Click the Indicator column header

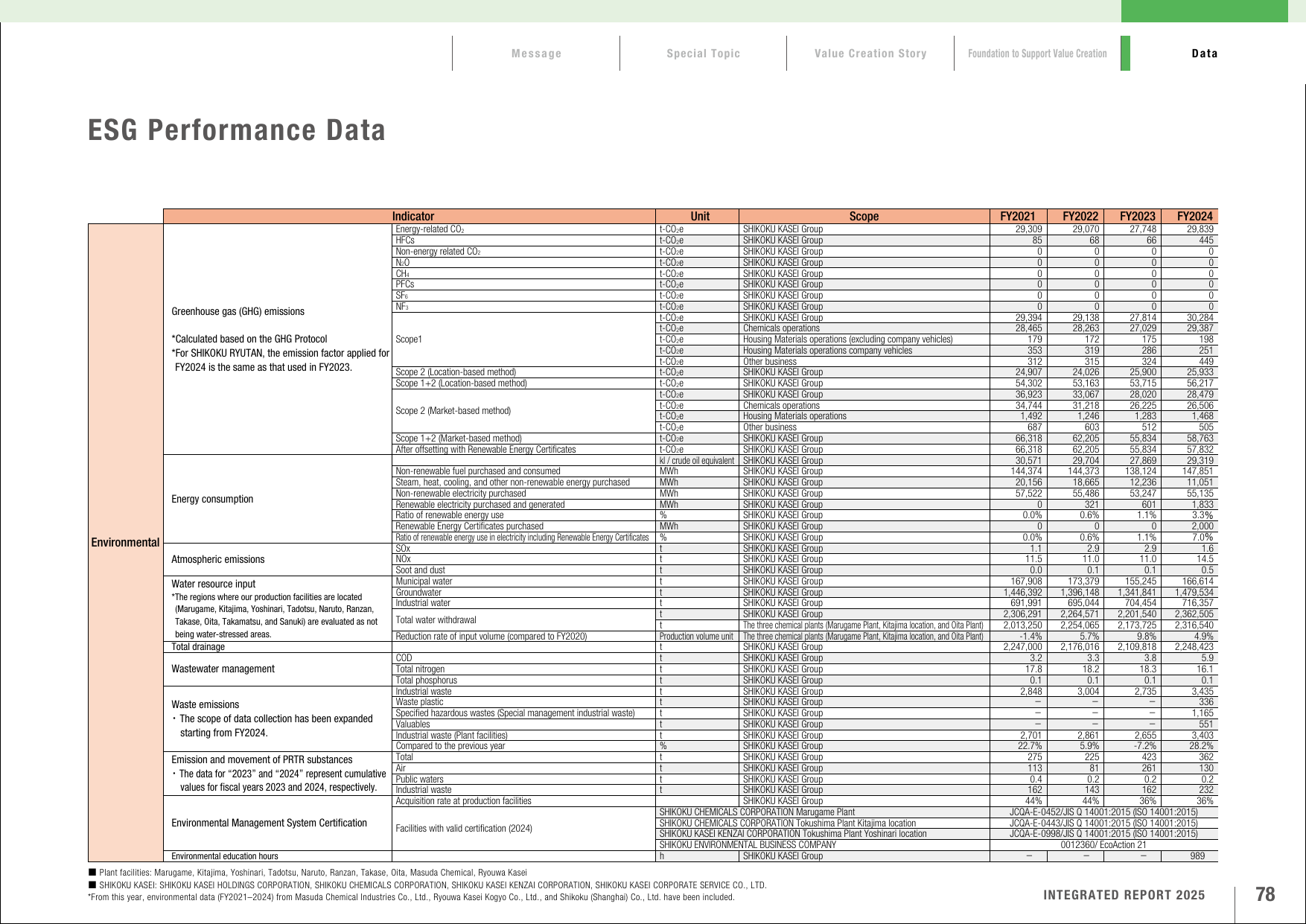tap(413, 216)
